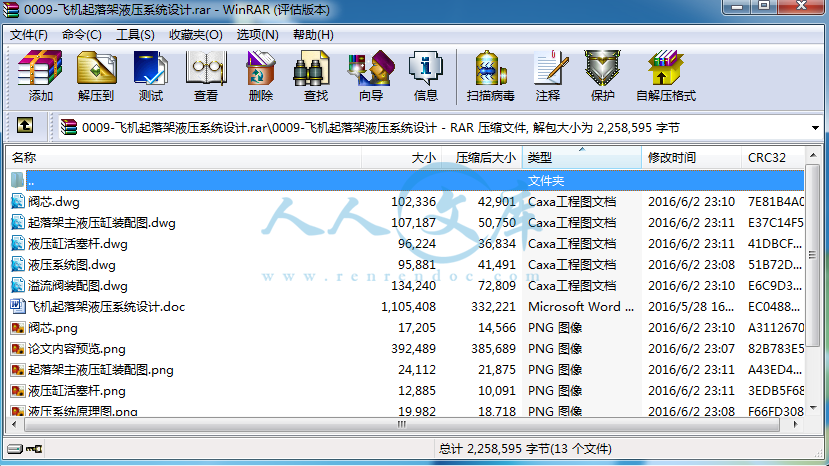Click the 保护 (Protect) shield icon
The width and height of the screenshot is (829, 466).
[x=603, y=68]
